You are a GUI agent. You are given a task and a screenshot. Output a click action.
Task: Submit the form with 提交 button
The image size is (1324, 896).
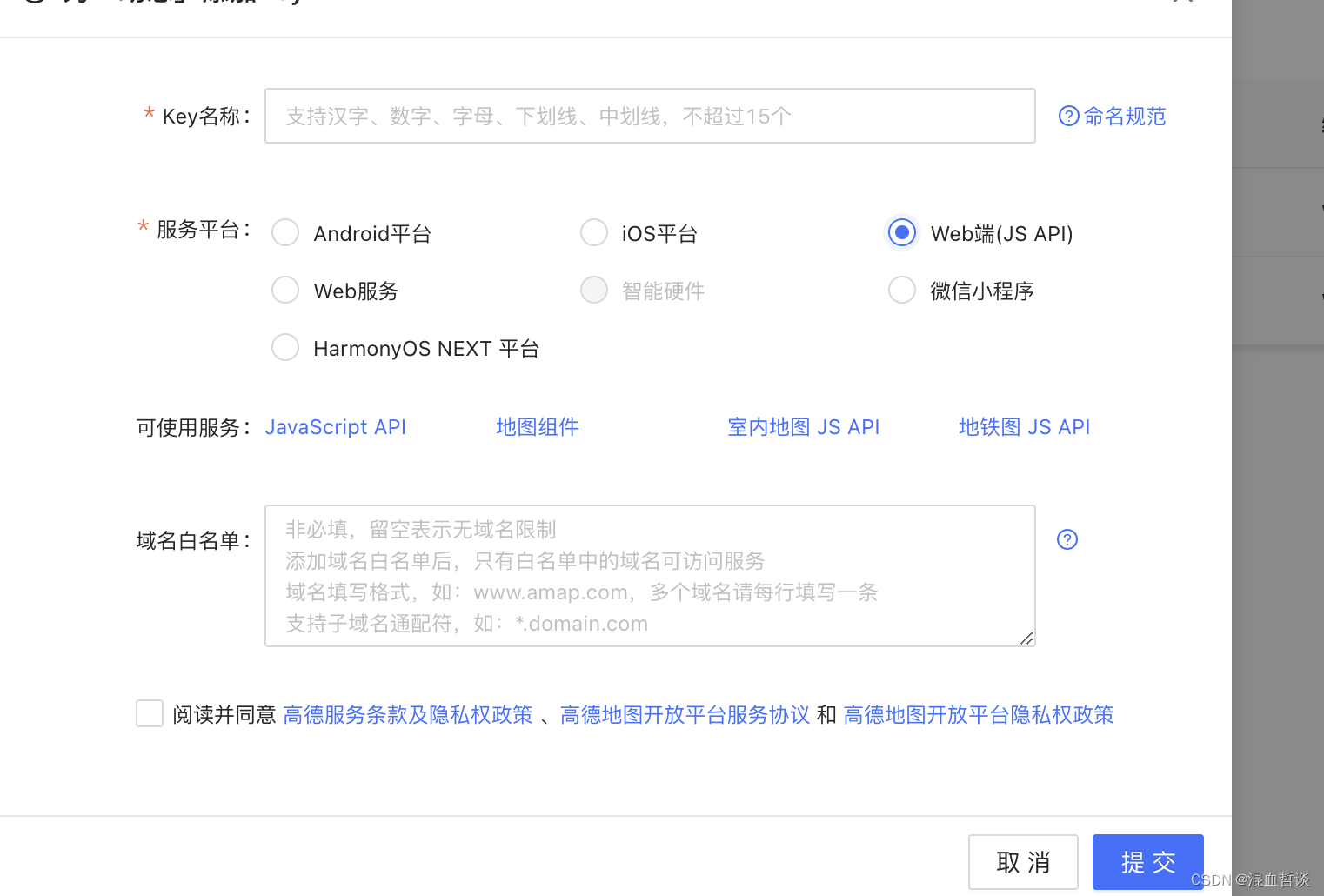pyautogui.click(x=1147, y=862)
